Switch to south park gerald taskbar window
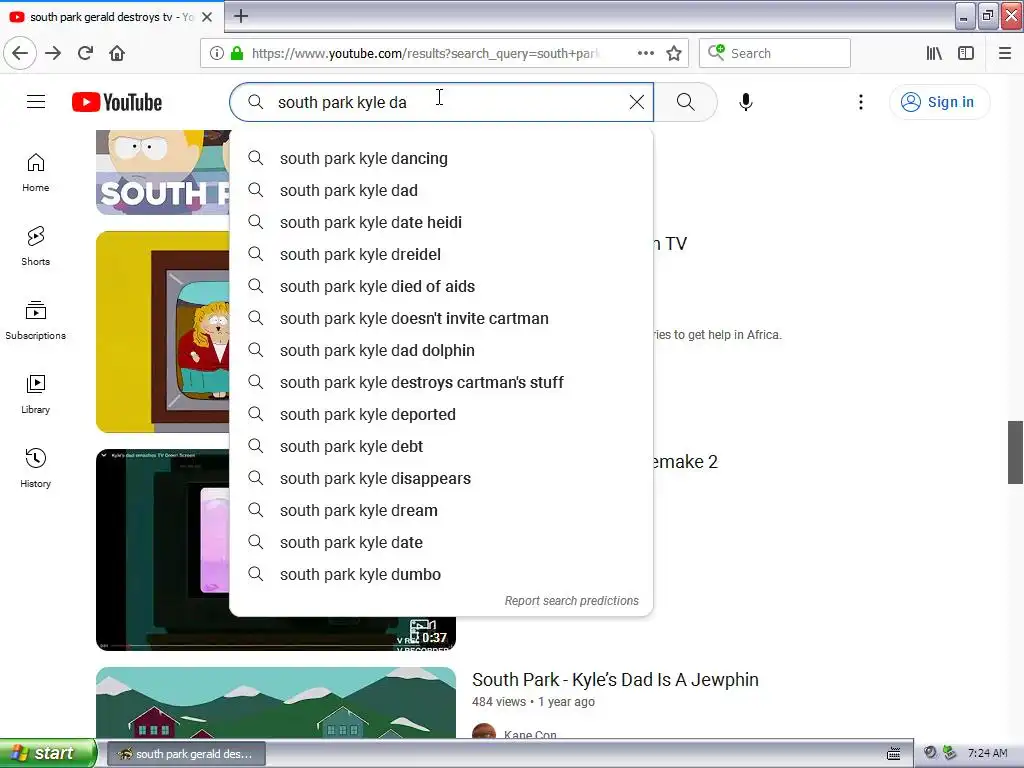 186,754
